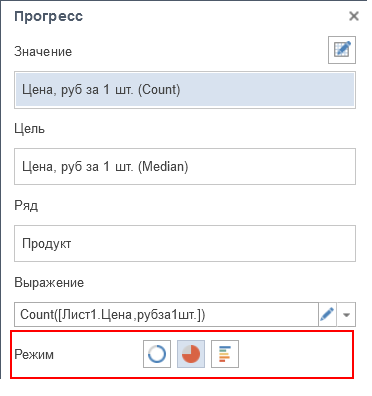Select the Цена (Count) value field

185,90
